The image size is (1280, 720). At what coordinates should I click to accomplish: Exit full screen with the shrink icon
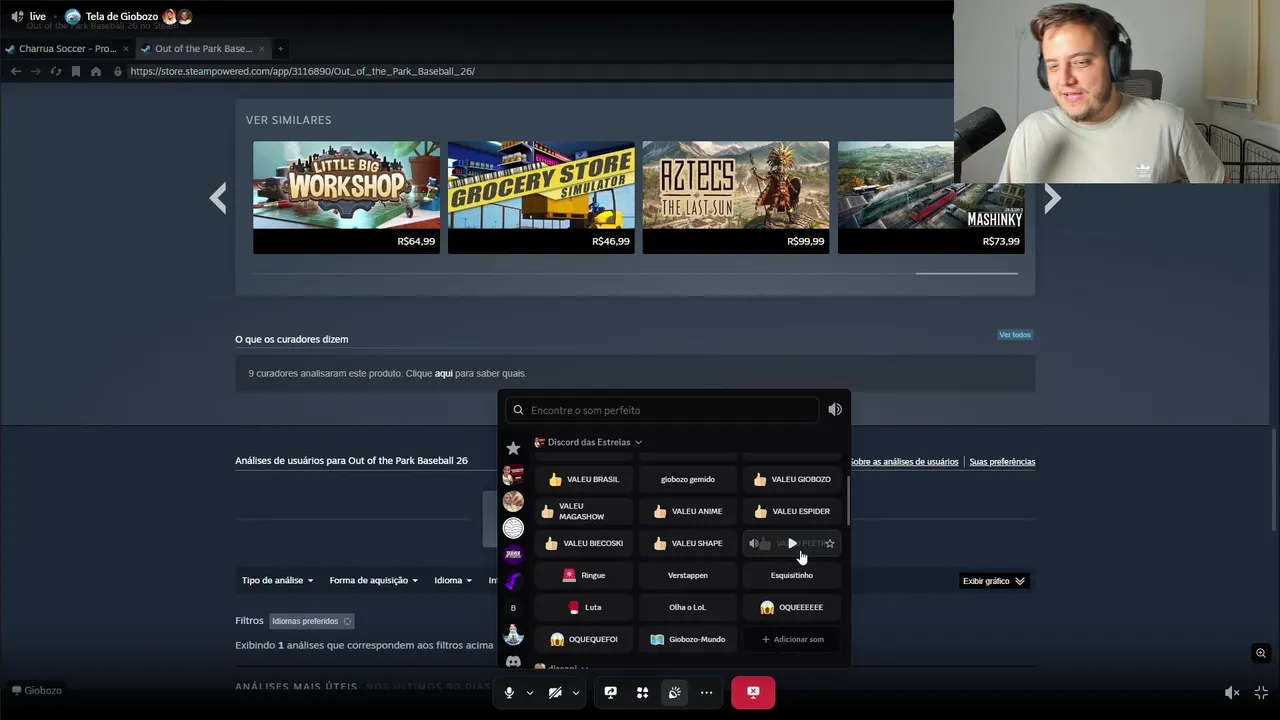pos(1261,692)
